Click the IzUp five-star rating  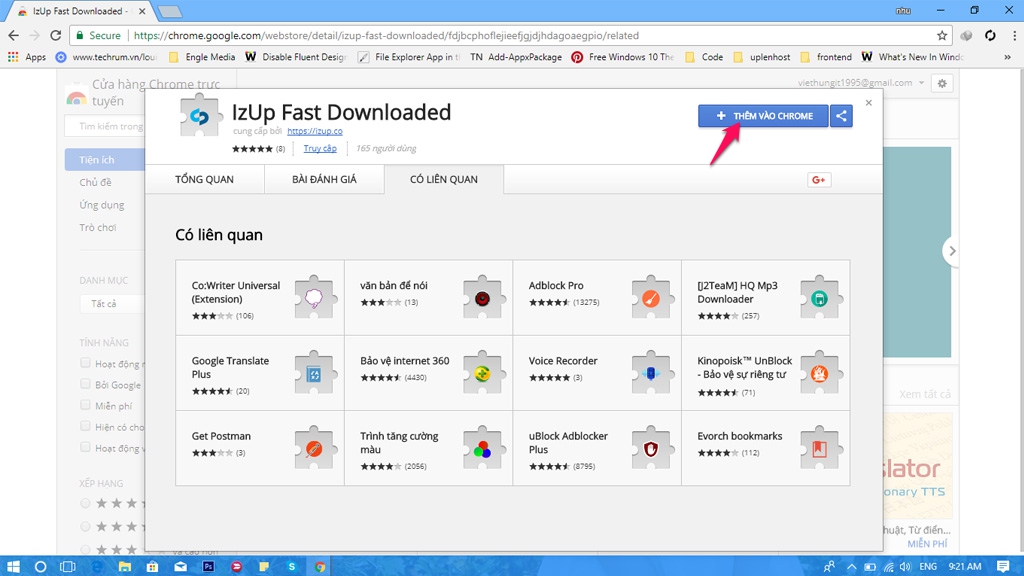(x=252, y=149)
